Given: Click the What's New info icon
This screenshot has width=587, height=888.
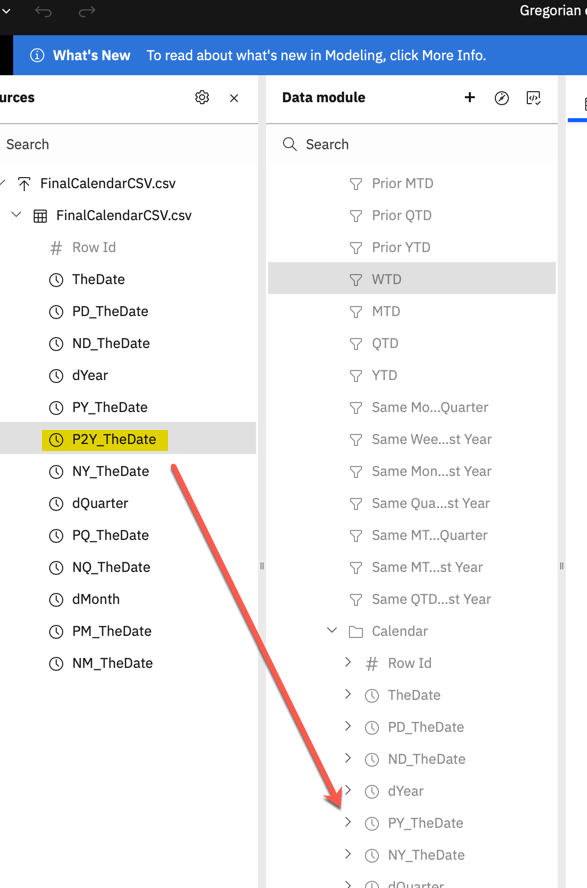Looking at the screenshot, I should point(37,55).
